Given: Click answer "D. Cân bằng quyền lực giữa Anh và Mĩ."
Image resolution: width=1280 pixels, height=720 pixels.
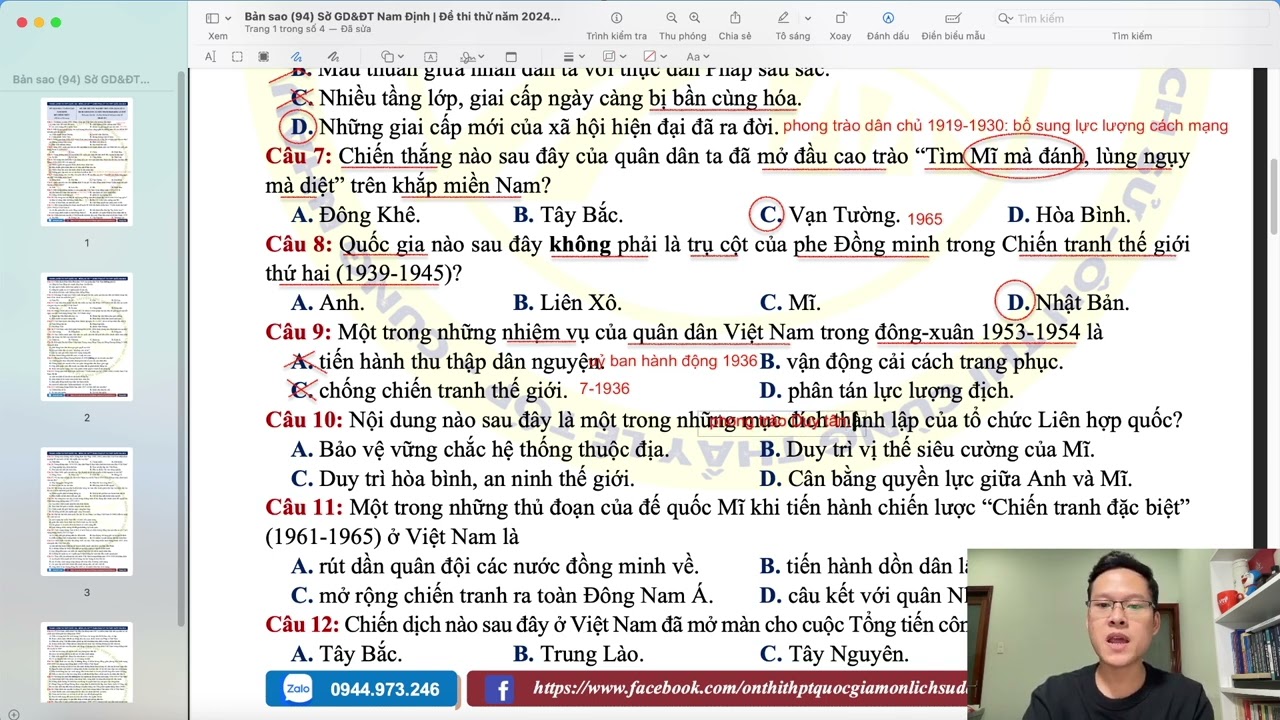Looking at the screenshot, I should [945, 479].
